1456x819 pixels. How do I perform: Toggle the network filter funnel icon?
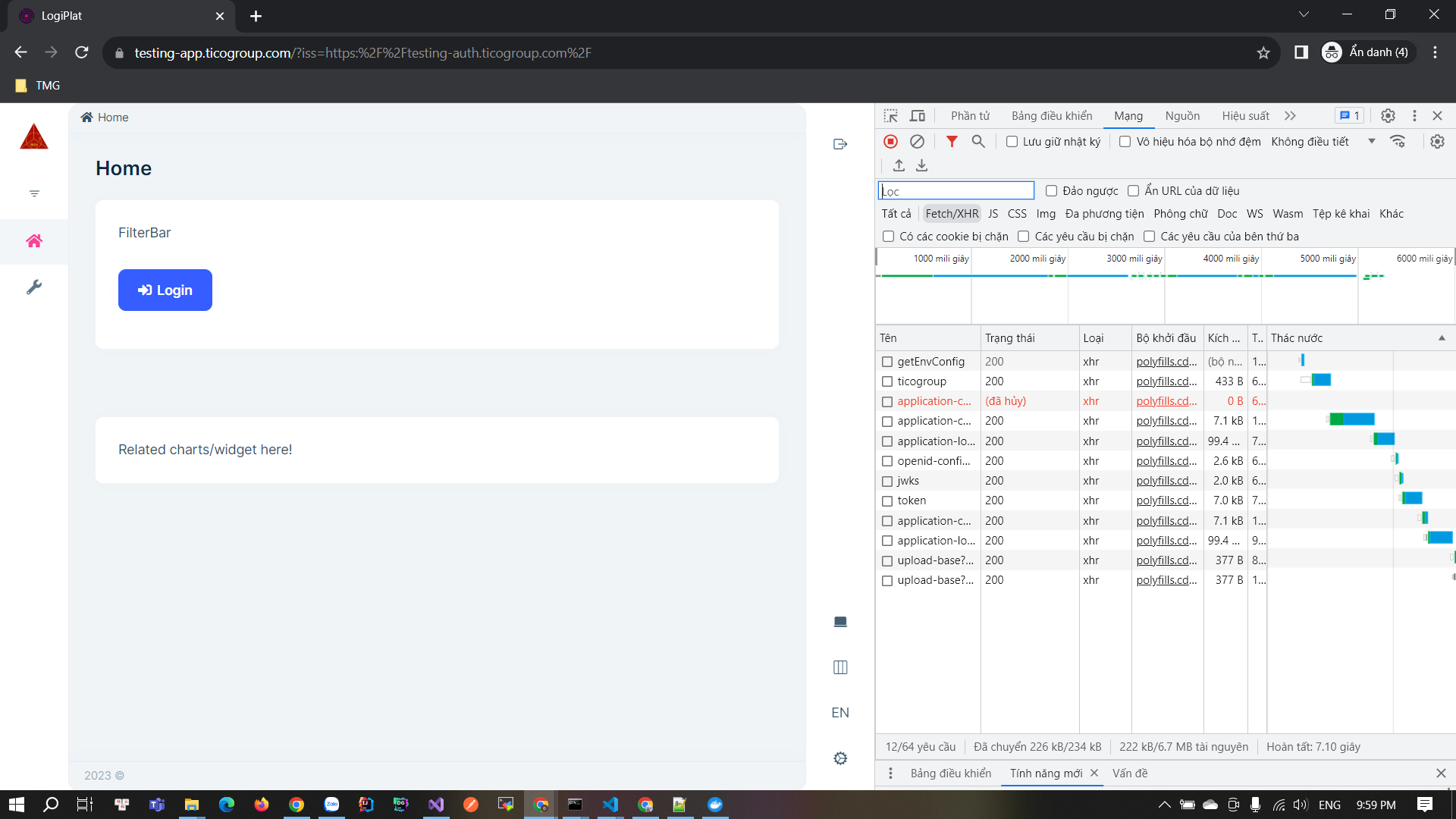[x=952, y=142]
